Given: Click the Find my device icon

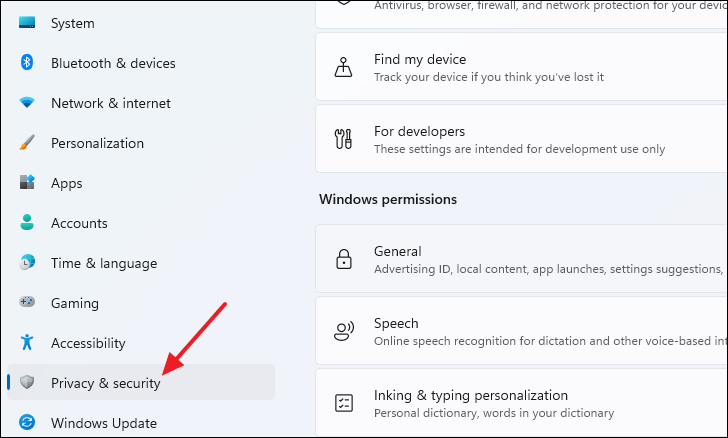Looking at the screenshot, I should (343, 67).
